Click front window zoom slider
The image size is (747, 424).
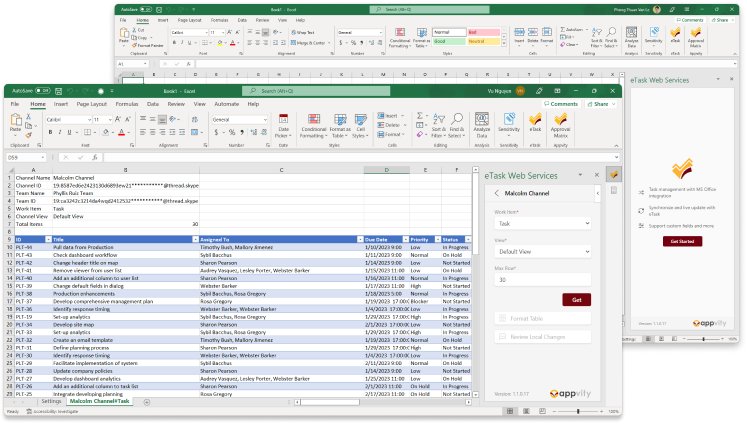(x=578, y=411)
